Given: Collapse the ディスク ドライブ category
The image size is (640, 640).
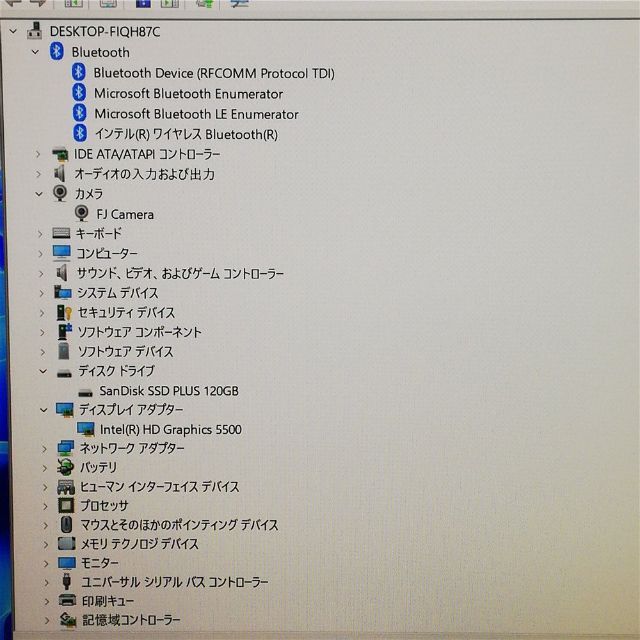Looking at the screenshot, I should pos(43,371).
